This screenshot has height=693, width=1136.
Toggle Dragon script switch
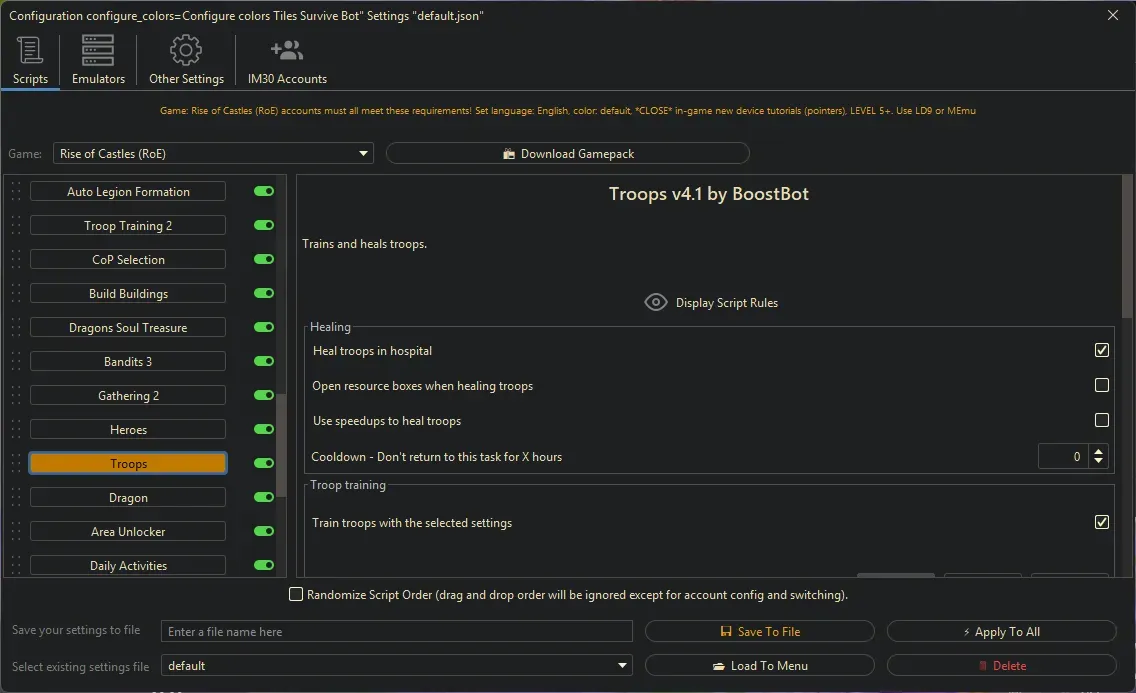coord(264,497)
